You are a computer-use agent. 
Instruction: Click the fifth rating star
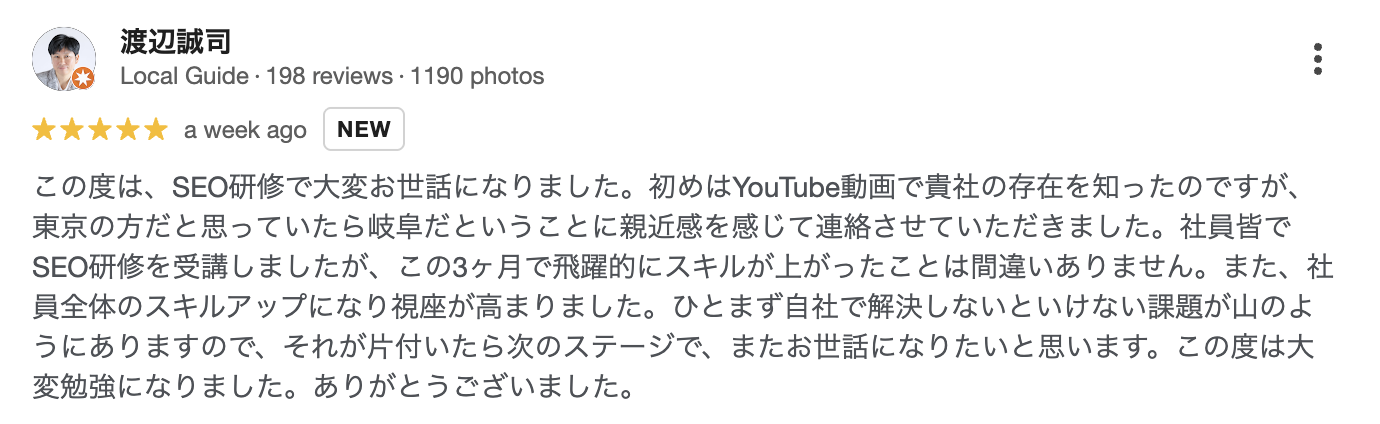tap(155, 130)
